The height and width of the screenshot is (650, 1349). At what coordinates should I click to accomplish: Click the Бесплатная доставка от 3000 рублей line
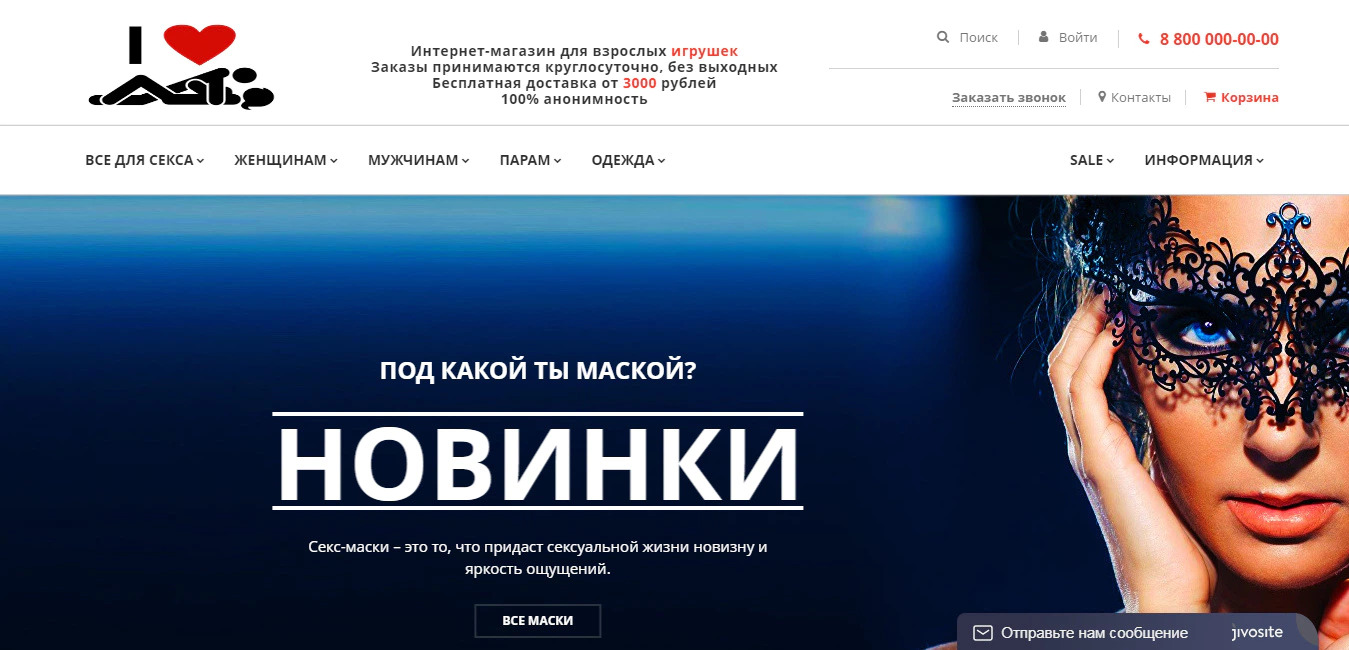tap(574, 83)
